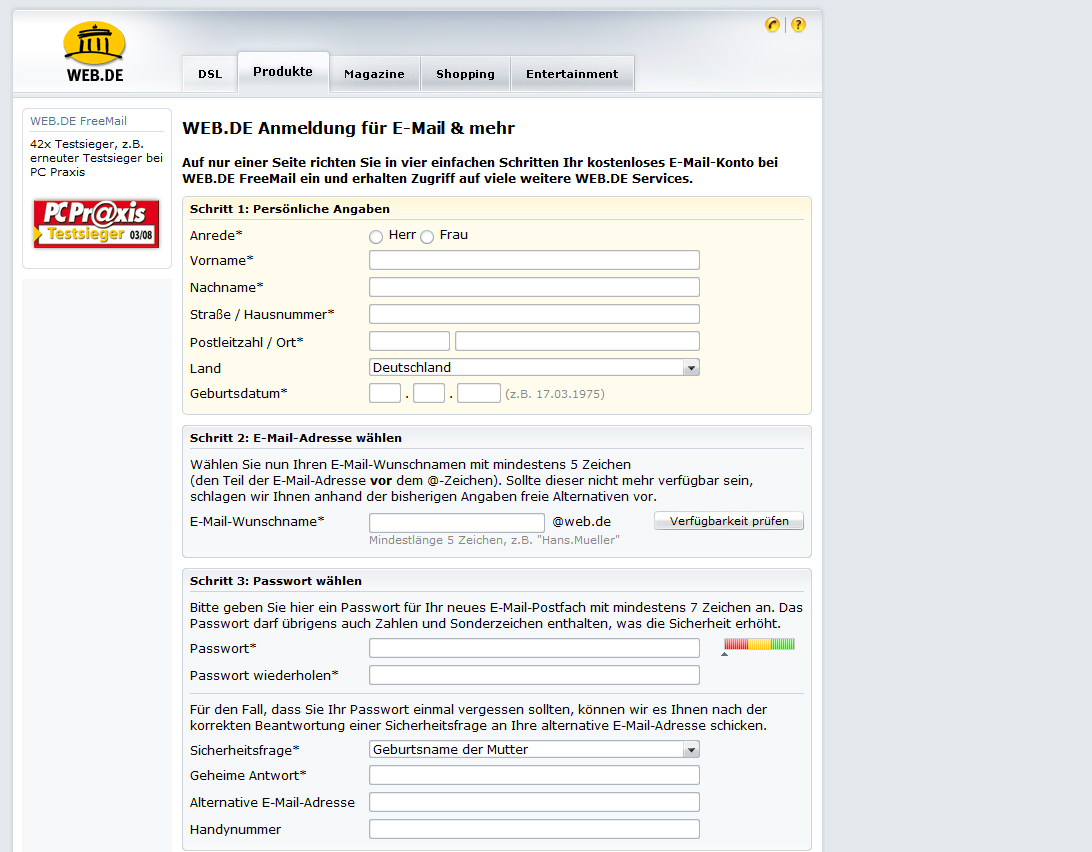
Task: Focus the birth day field
Action: point(385,394)
